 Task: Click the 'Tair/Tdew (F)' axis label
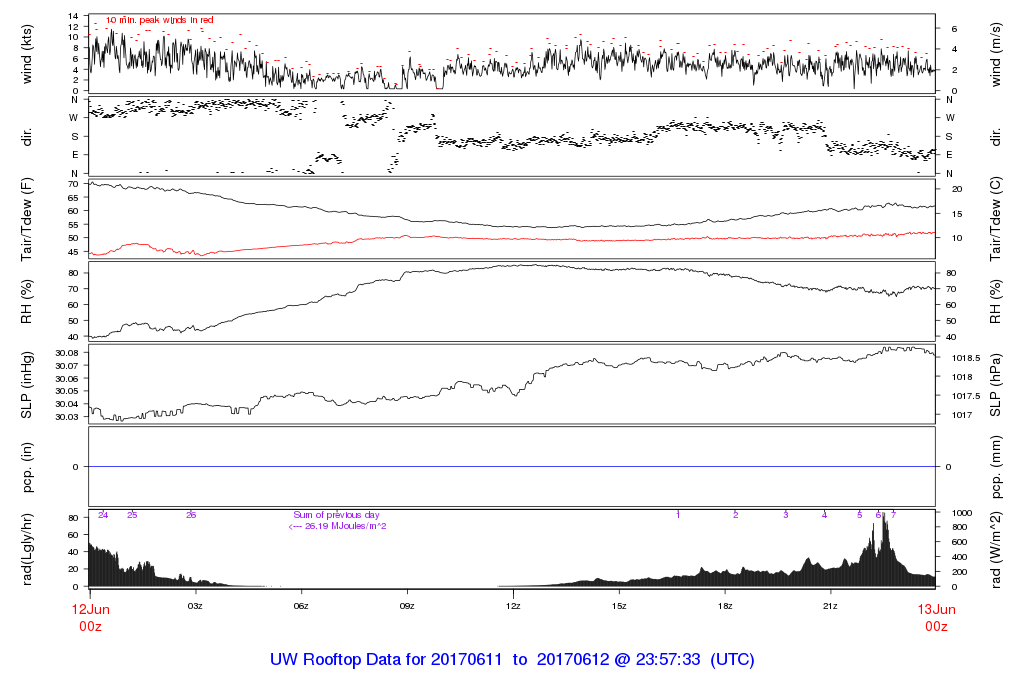tap(27, 219)
